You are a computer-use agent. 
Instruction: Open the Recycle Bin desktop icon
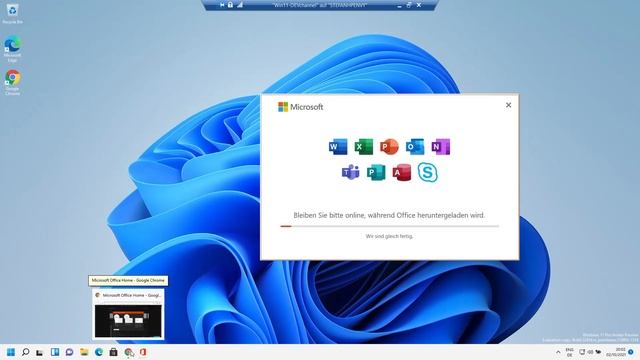(12, 13)
